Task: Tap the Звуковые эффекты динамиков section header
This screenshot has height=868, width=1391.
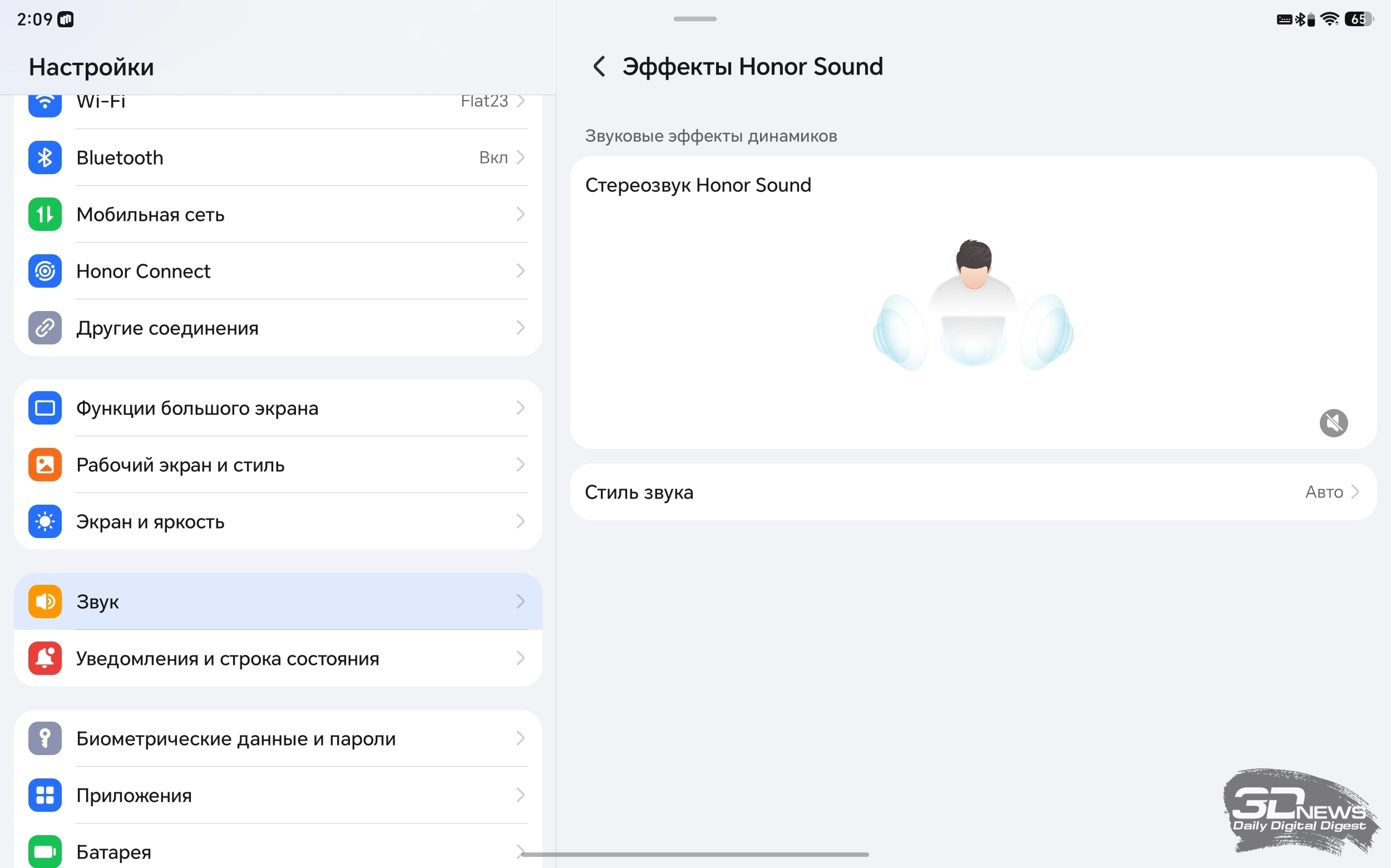Action: click(711, 136)
